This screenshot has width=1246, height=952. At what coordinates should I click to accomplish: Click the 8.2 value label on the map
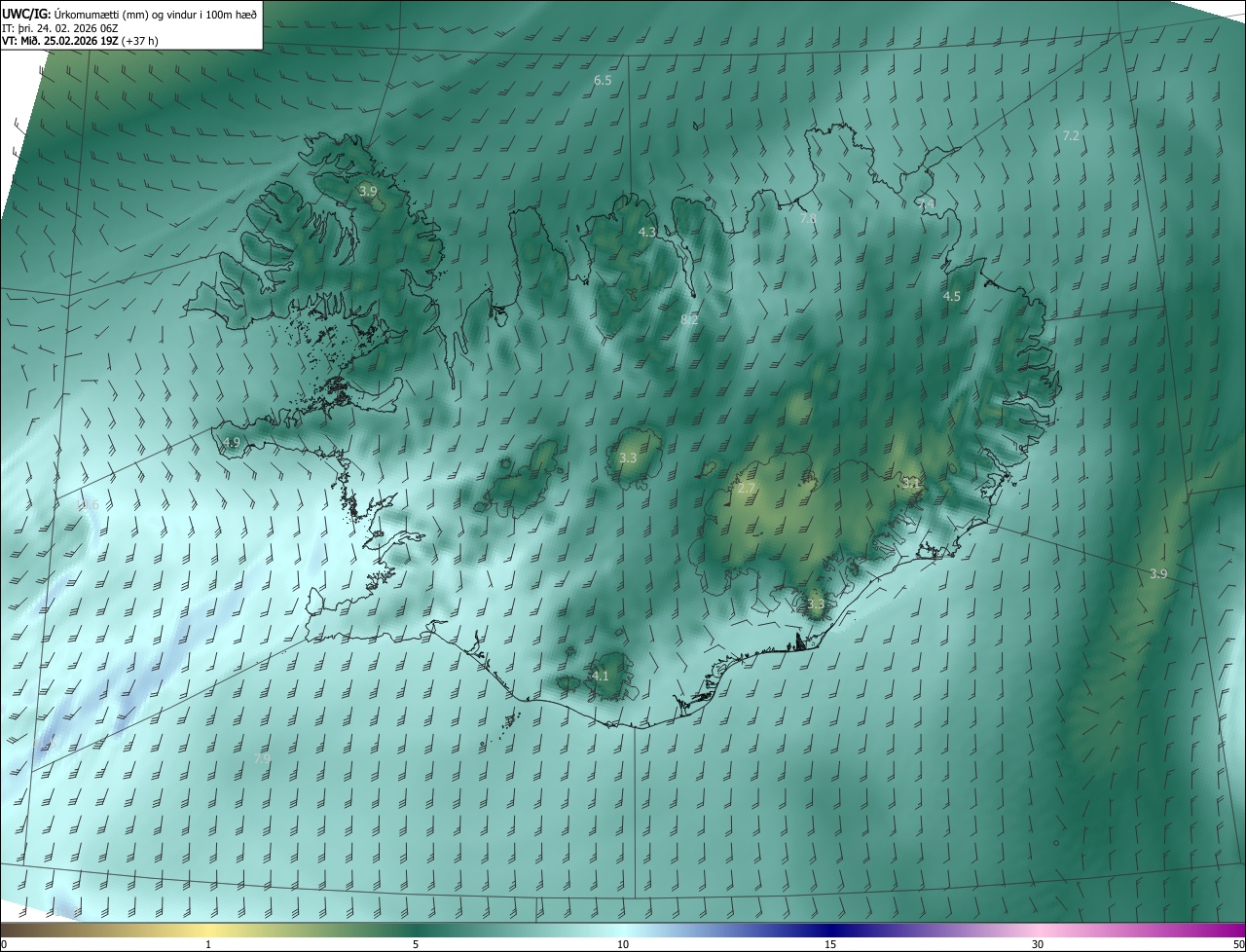click(689, 319)
